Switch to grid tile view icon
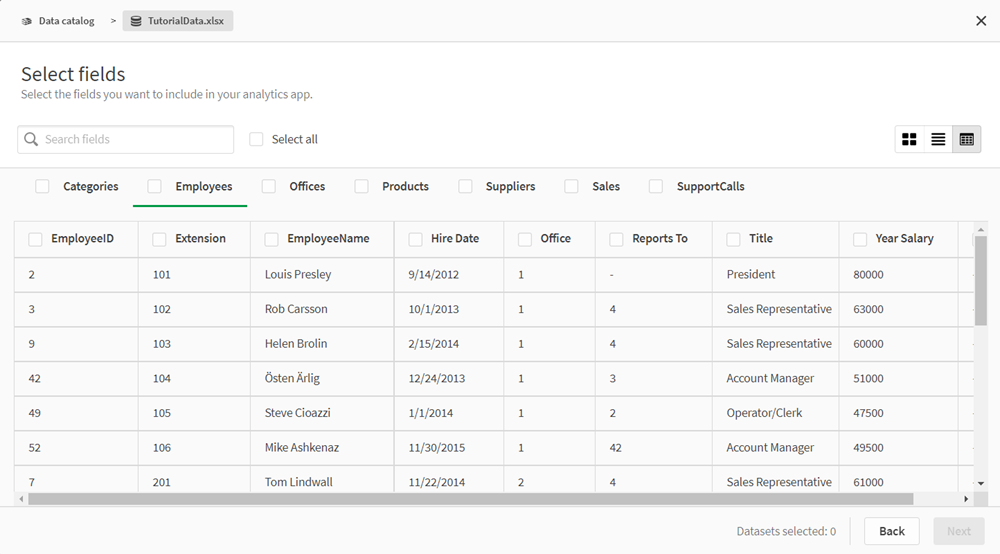The image size is (1000, 554). 909,140
